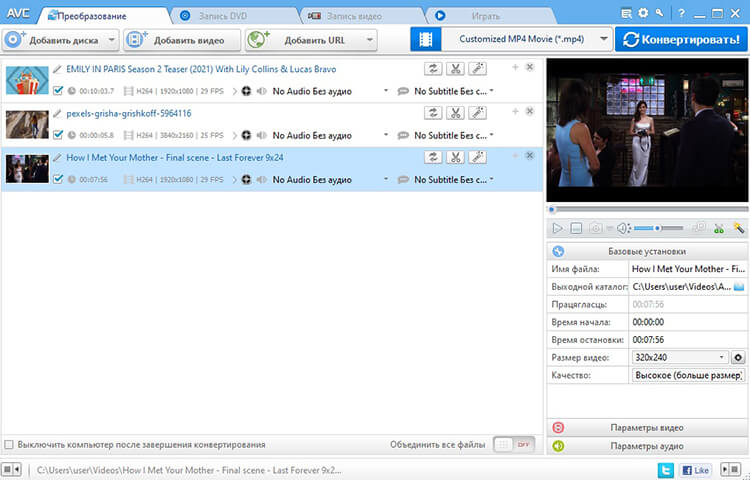Image resolution: width=750 pixels, height=480 pixels.
Task: Switch to the Запись DVD tab
Action: (x=223, y=16)
